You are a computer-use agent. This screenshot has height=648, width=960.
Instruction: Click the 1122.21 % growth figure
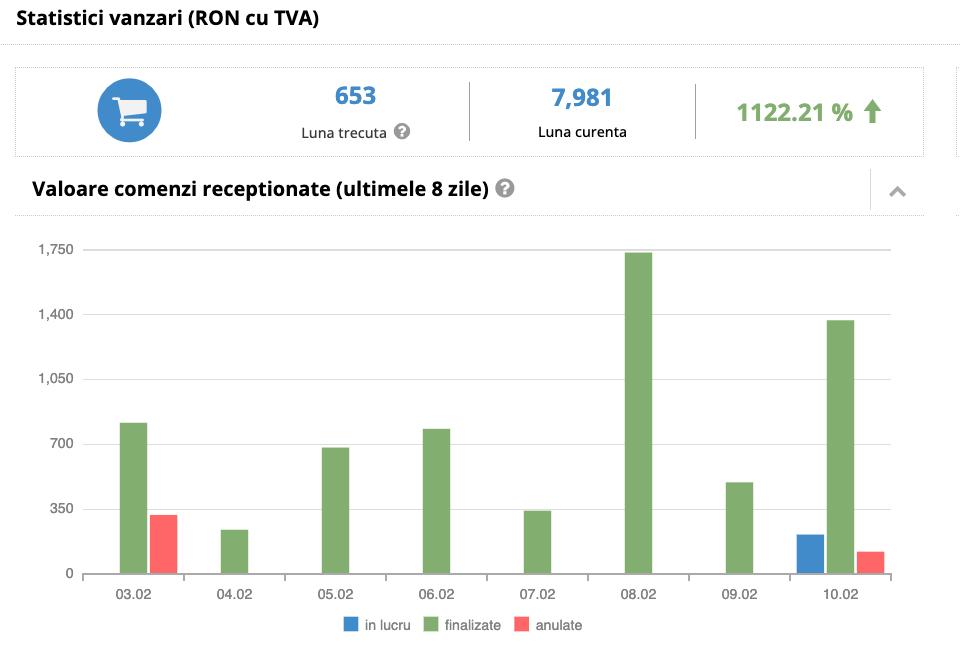coord(794,113)
